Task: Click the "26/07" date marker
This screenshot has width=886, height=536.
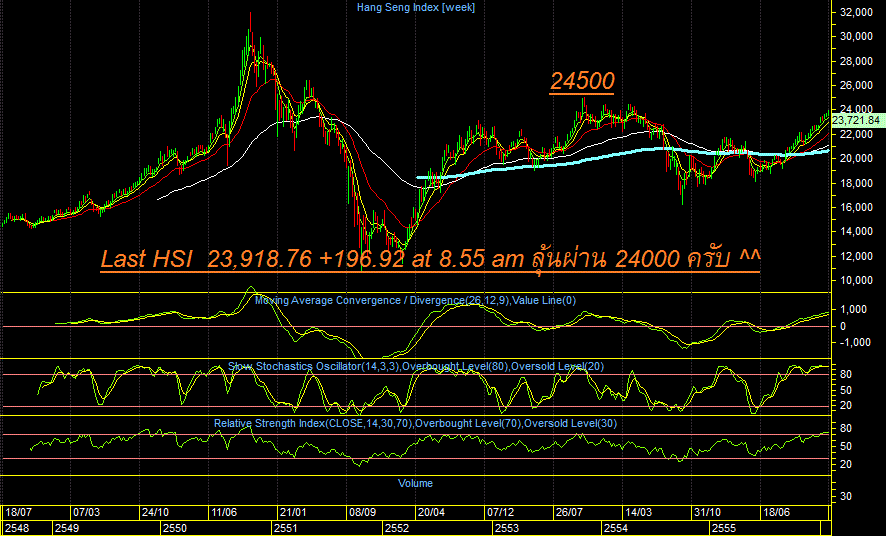Action: point(569,512)
